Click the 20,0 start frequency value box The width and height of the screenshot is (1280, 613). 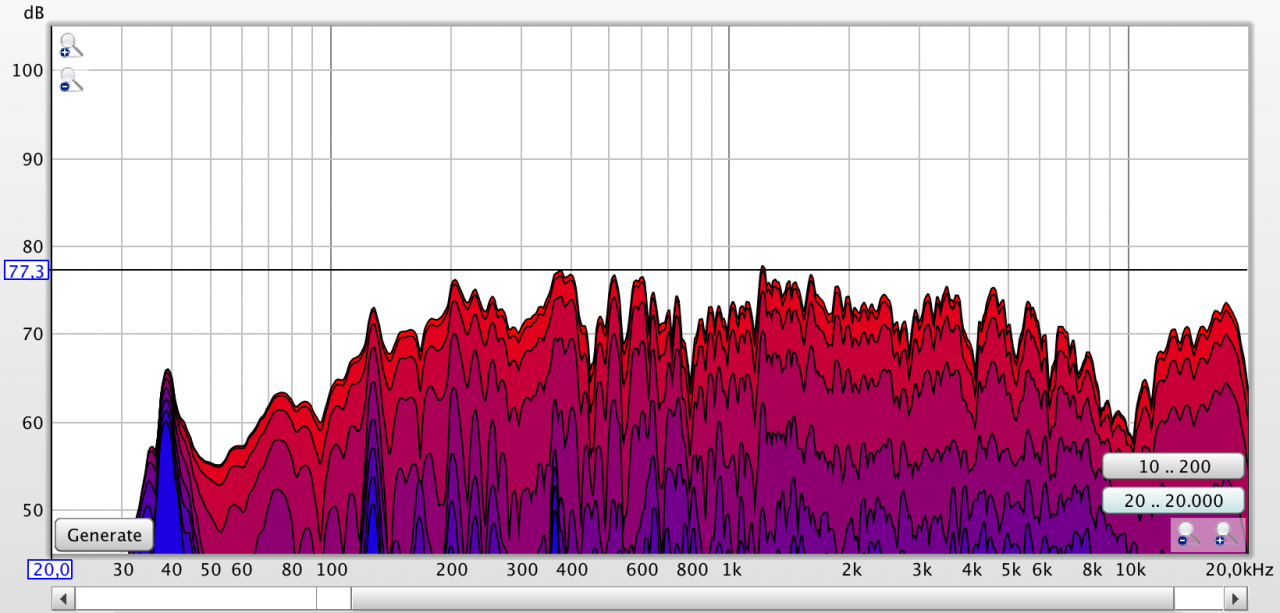(50, 570)
